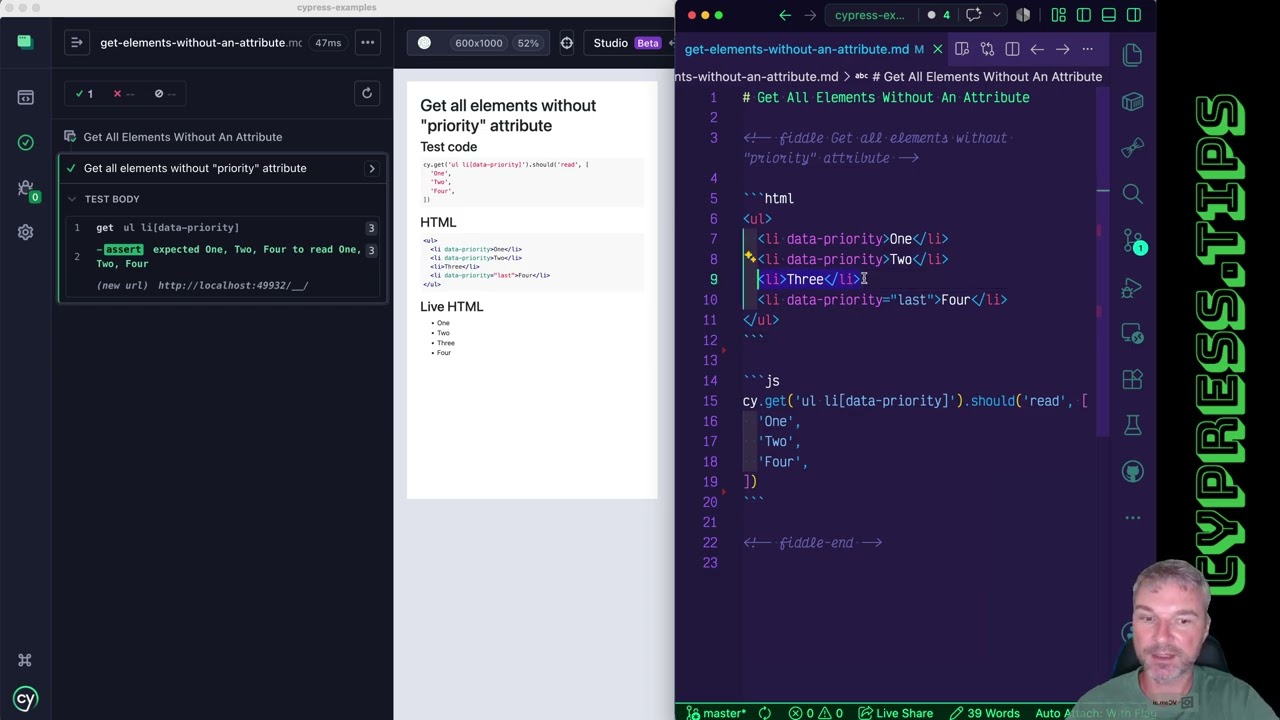
Task: Click the heading symbol breadcrumb in editor
Action: (x=985, y=76)
